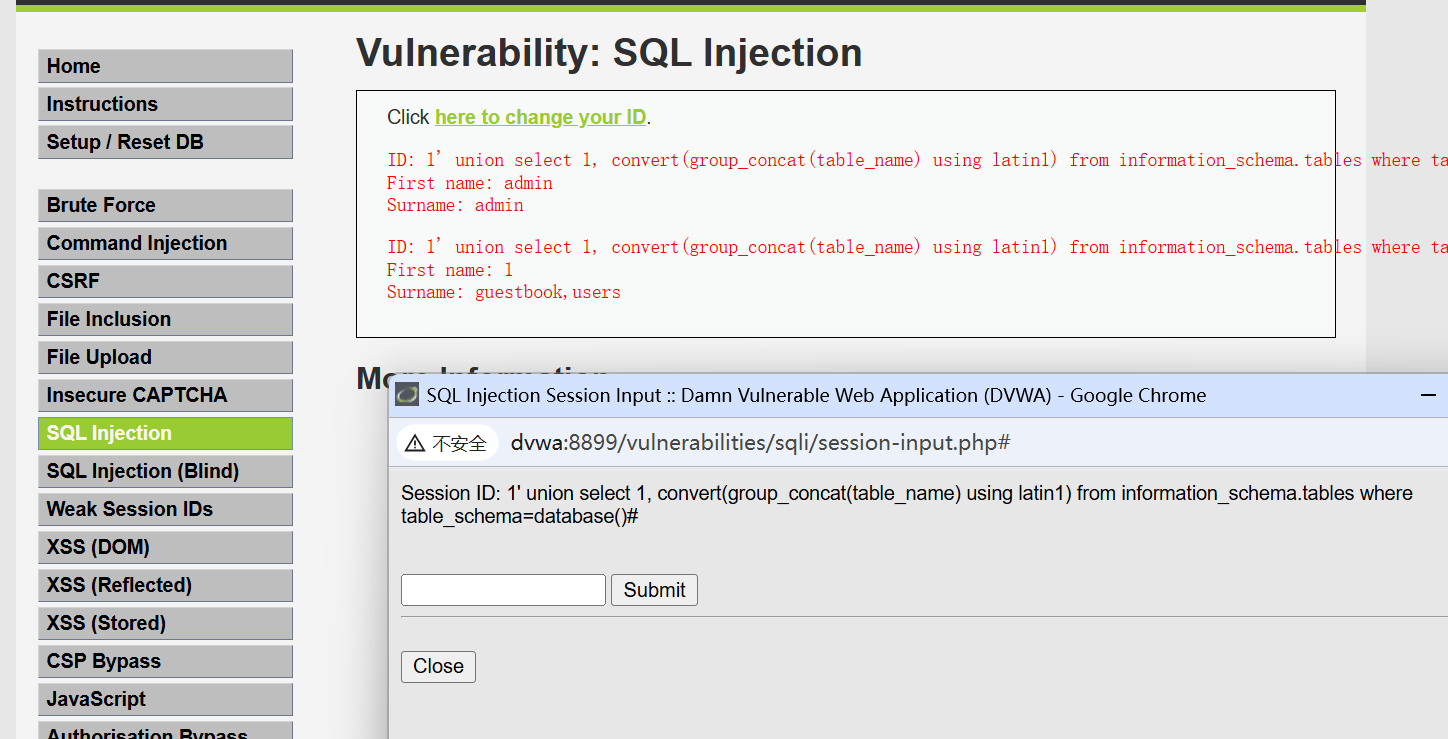Click the Submit button in the popup
The width and height of the screenshot is (1448, 739).
pos(654,590)
